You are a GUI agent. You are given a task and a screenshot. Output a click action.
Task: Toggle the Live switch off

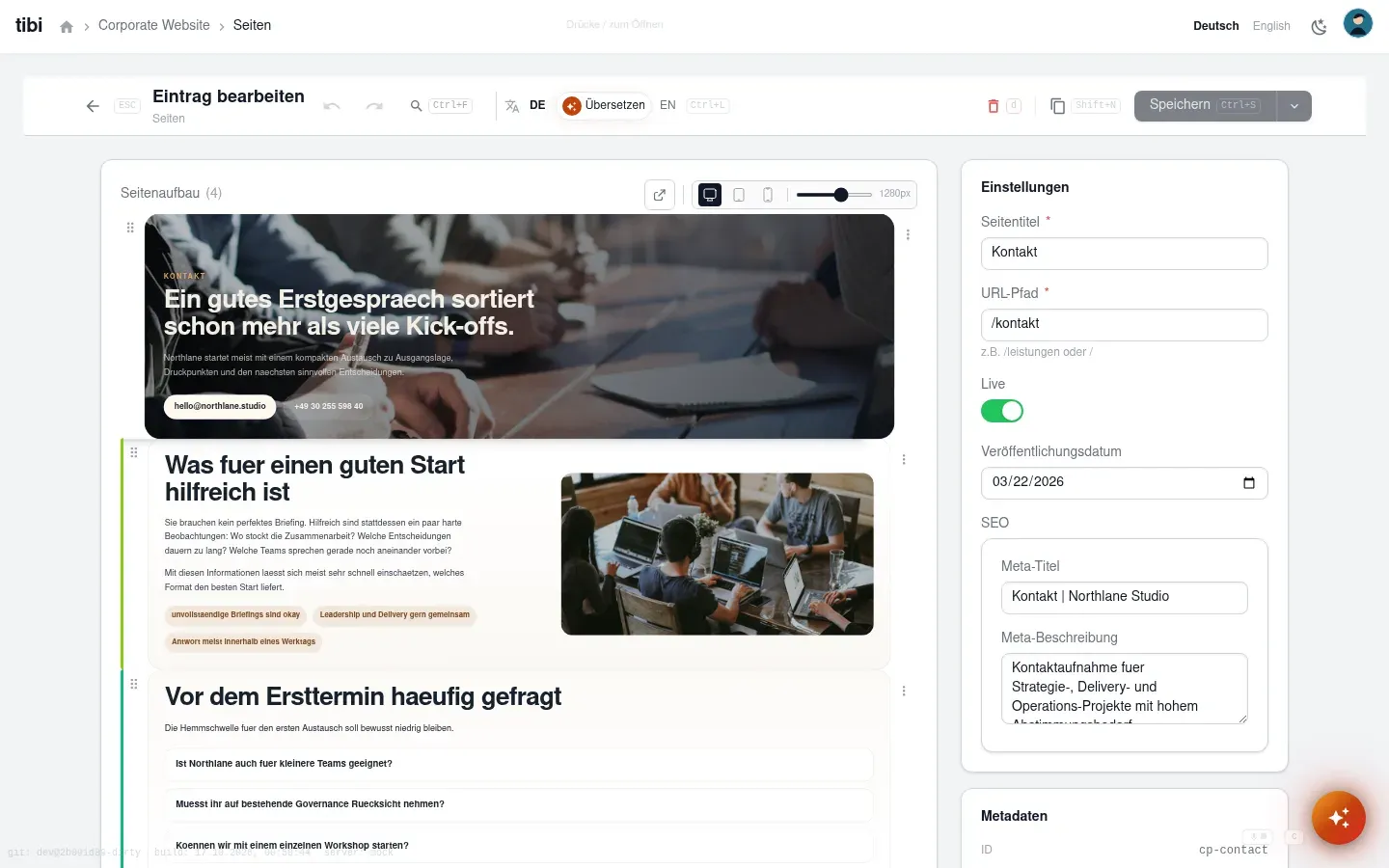click(x=1002, y=411)
